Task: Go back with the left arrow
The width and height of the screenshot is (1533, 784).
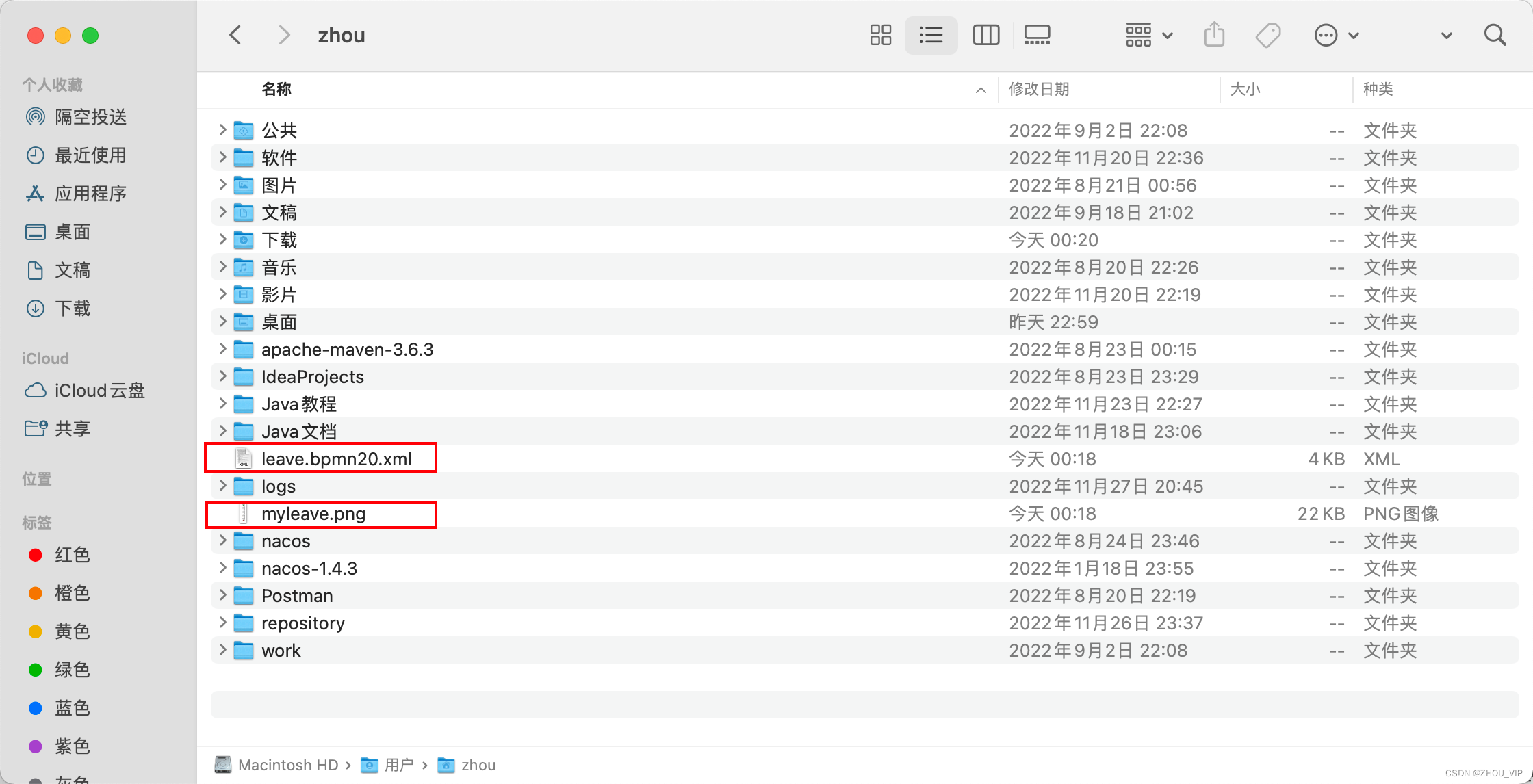Action: point(235,35)
